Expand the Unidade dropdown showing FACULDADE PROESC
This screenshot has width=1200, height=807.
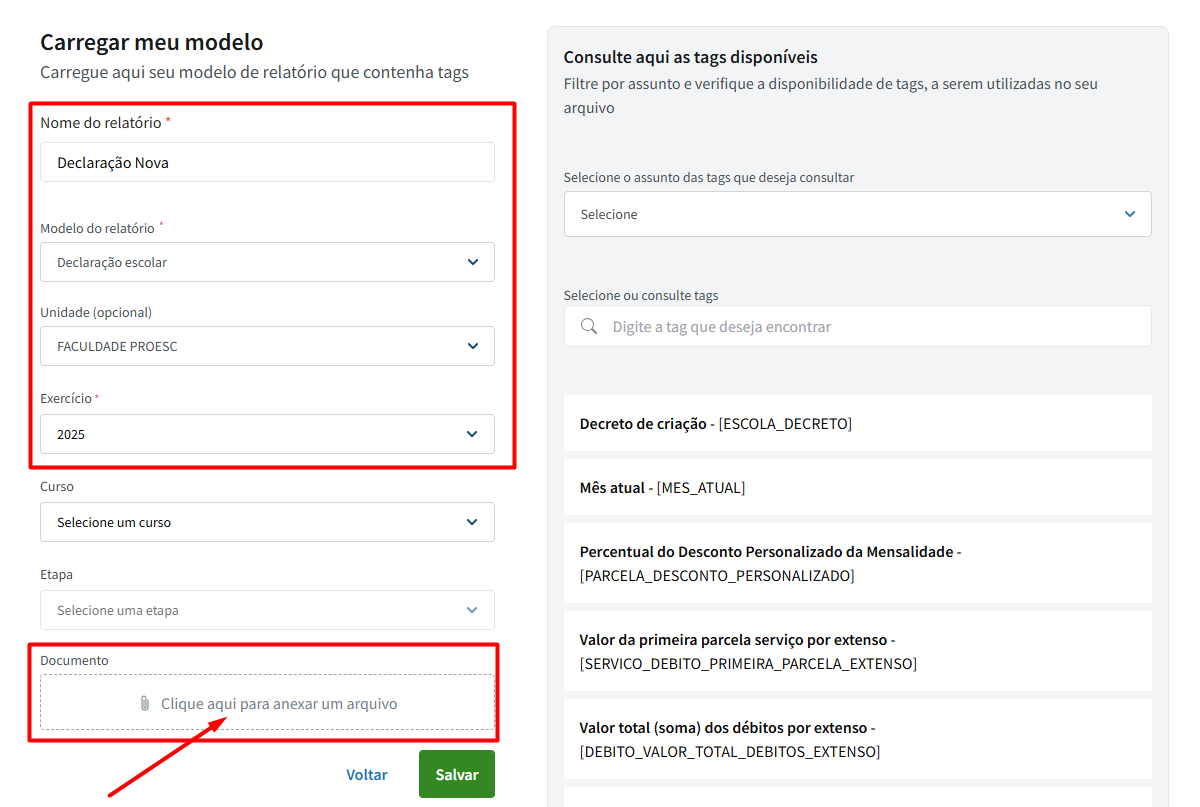coord(267,346)
